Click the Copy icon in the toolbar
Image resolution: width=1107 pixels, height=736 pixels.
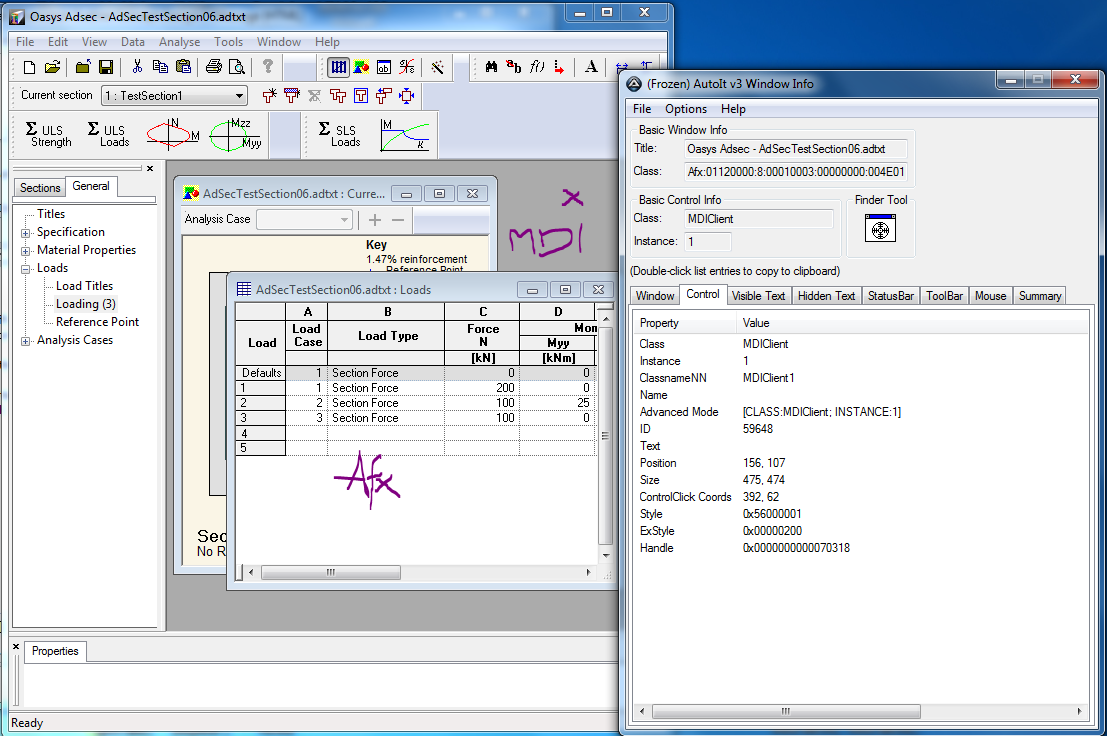pos(160,67)
